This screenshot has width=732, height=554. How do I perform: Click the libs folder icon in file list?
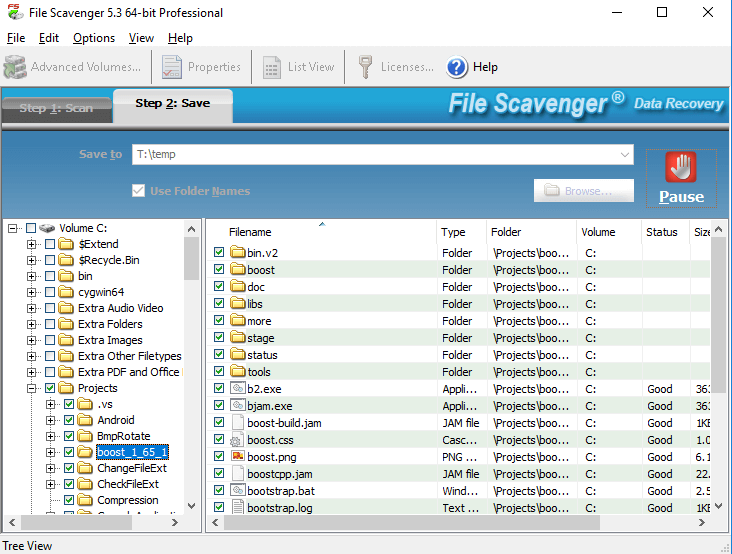click(x=238, y=303)
